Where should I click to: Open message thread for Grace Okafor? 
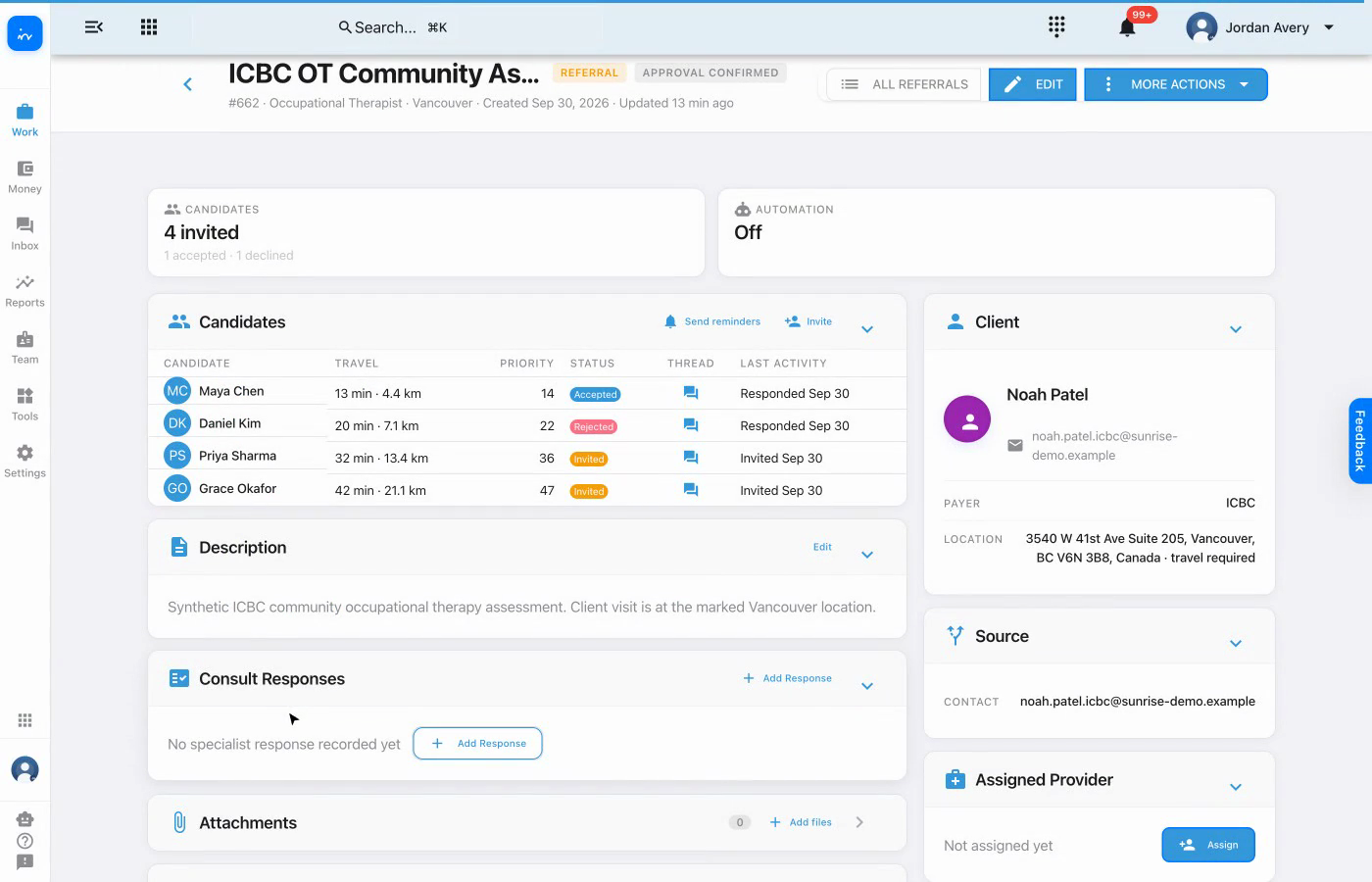691,490
